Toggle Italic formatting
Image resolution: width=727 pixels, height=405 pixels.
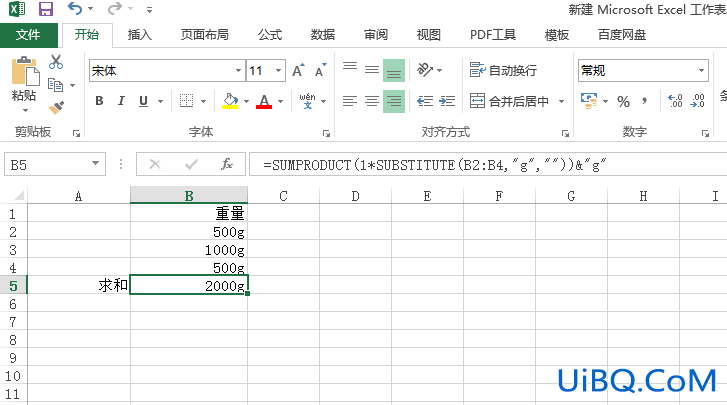[121, 101]
